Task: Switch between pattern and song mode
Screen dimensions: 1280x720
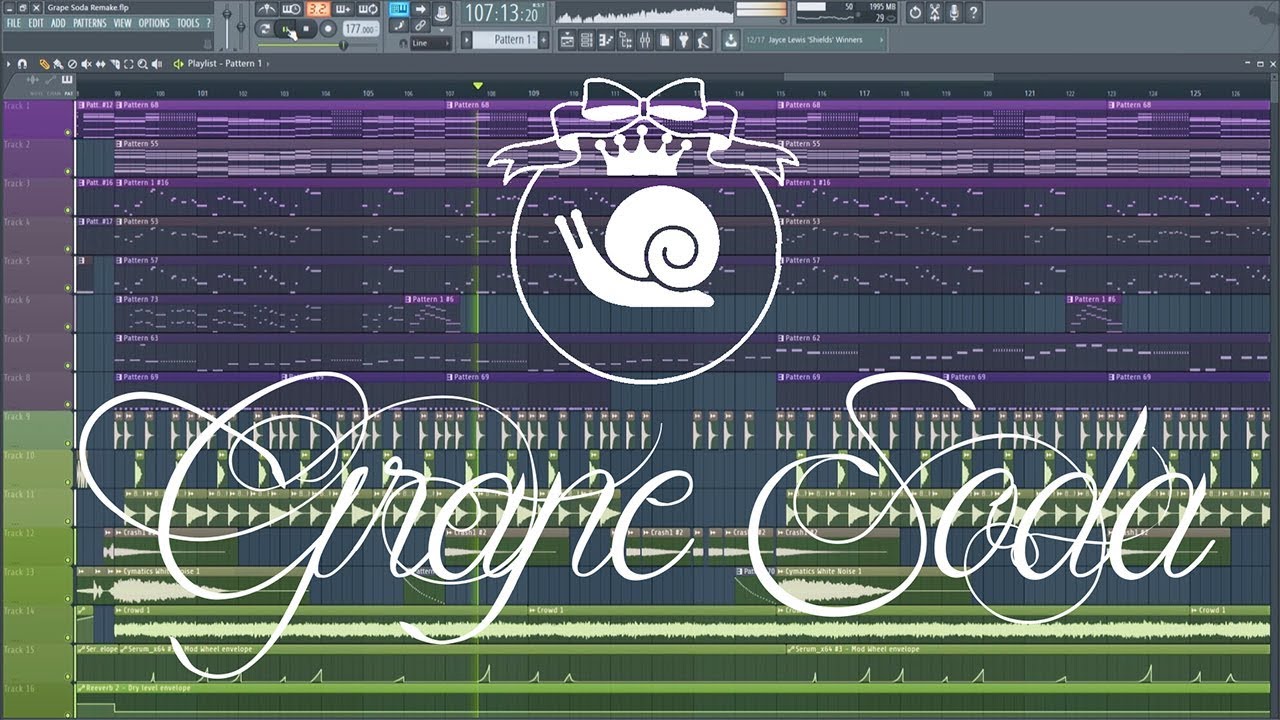Action: (x=265, y=29)
